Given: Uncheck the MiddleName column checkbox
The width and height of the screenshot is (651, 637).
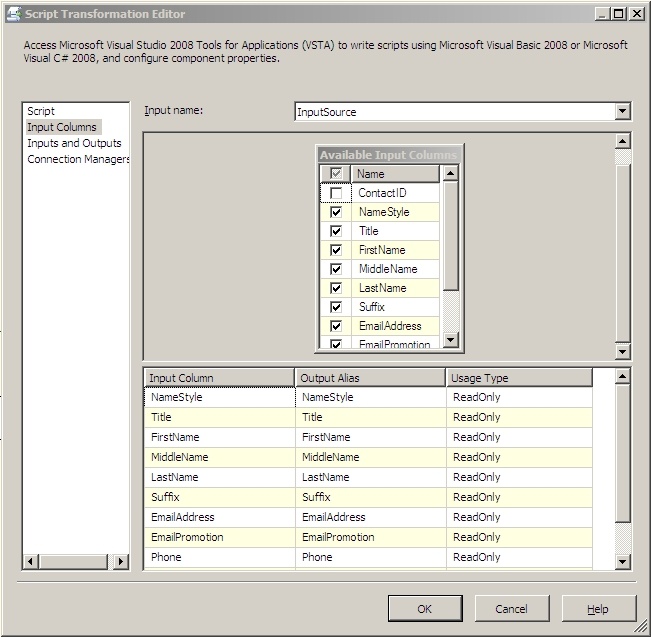Looking at the screenshot, I should (x=335, y=269).
